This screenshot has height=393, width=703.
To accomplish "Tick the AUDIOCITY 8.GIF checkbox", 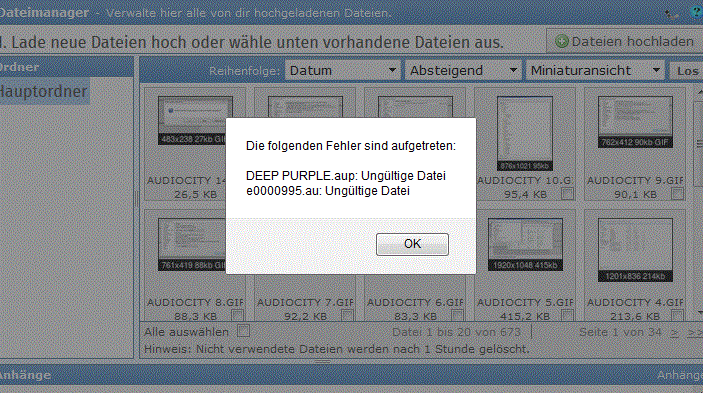I will click(238, 315).
